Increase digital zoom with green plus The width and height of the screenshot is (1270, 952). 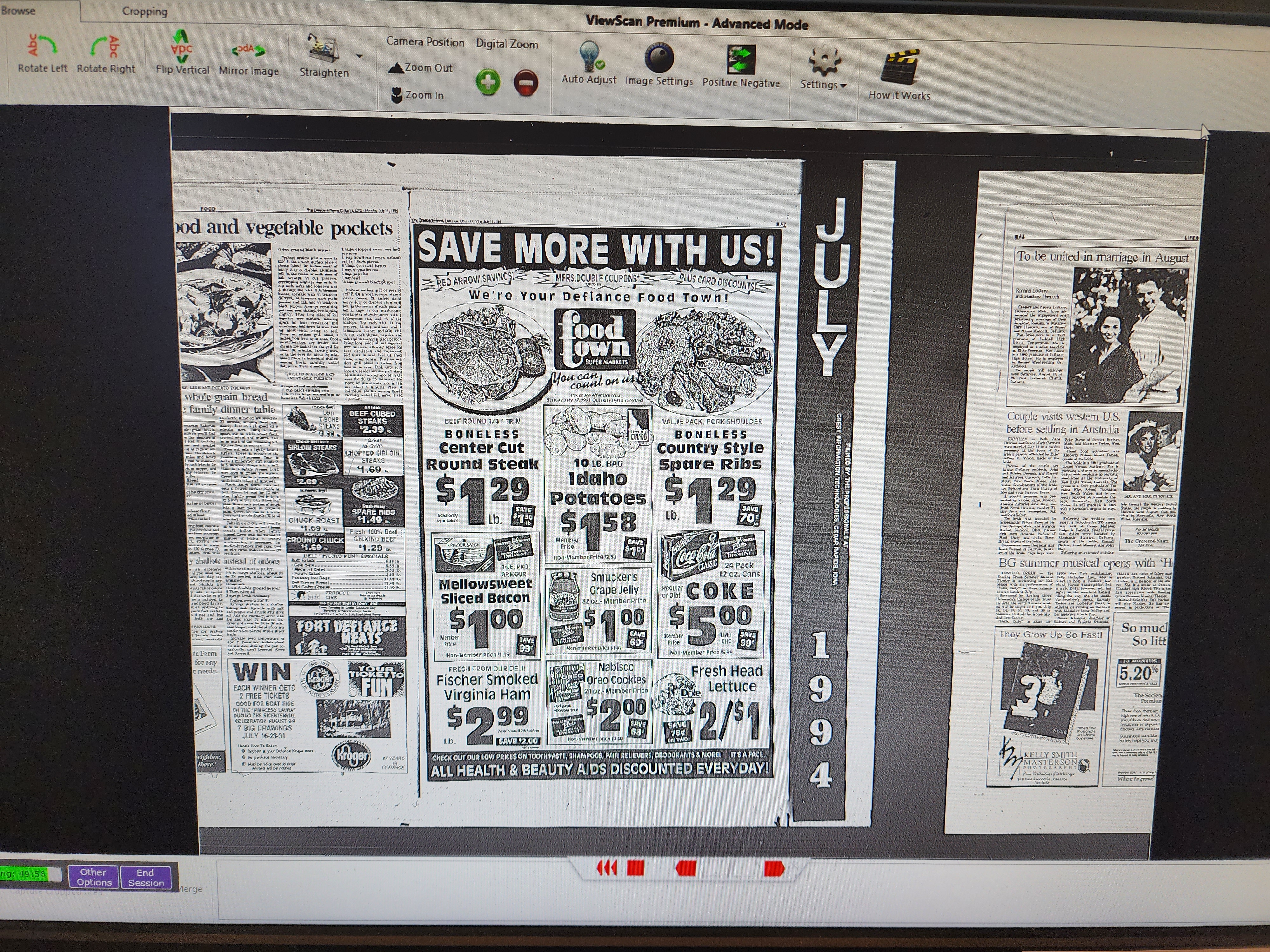pos(488,82)
